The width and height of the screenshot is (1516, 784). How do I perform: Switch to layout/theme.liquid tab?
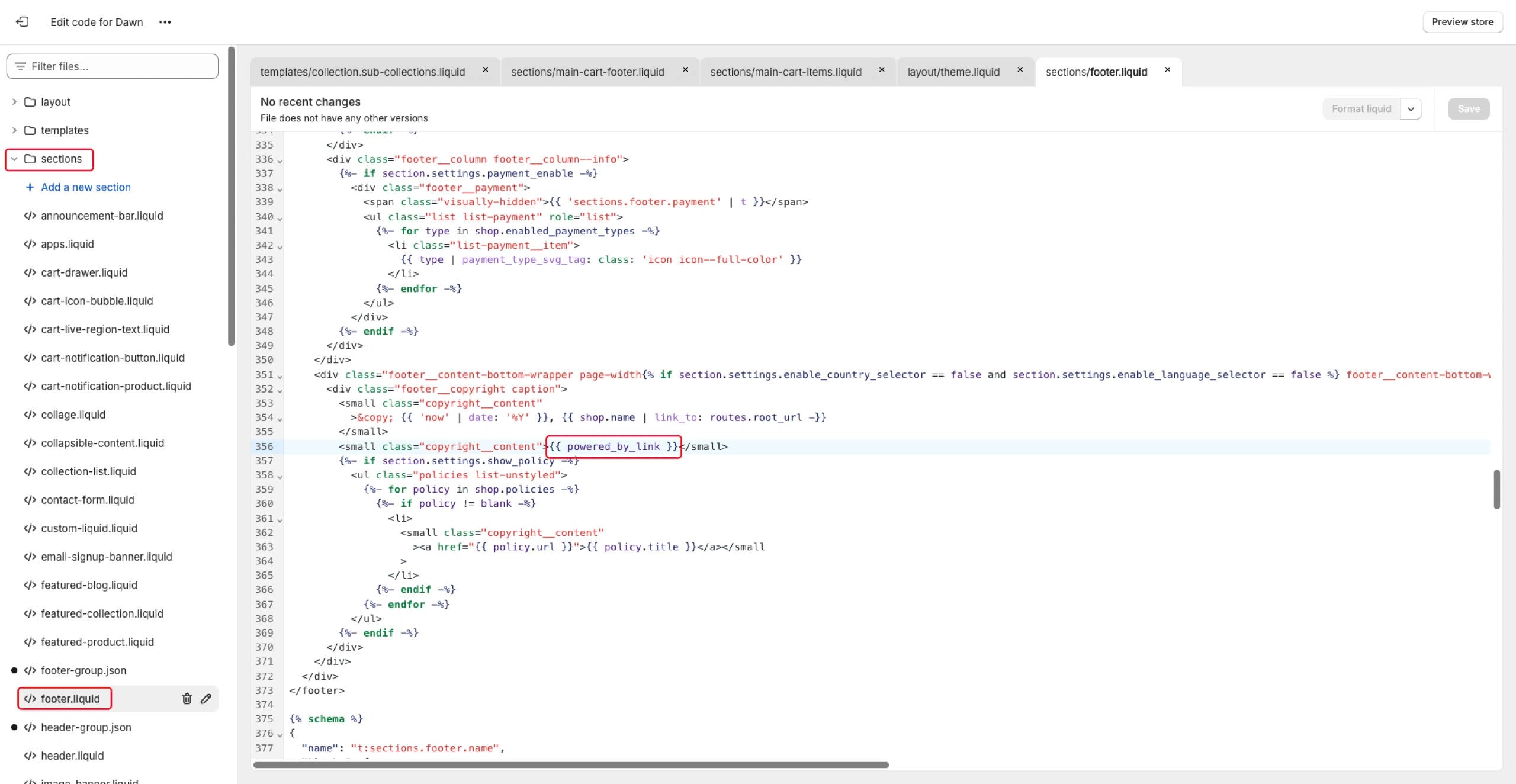[x=953, y=72]
